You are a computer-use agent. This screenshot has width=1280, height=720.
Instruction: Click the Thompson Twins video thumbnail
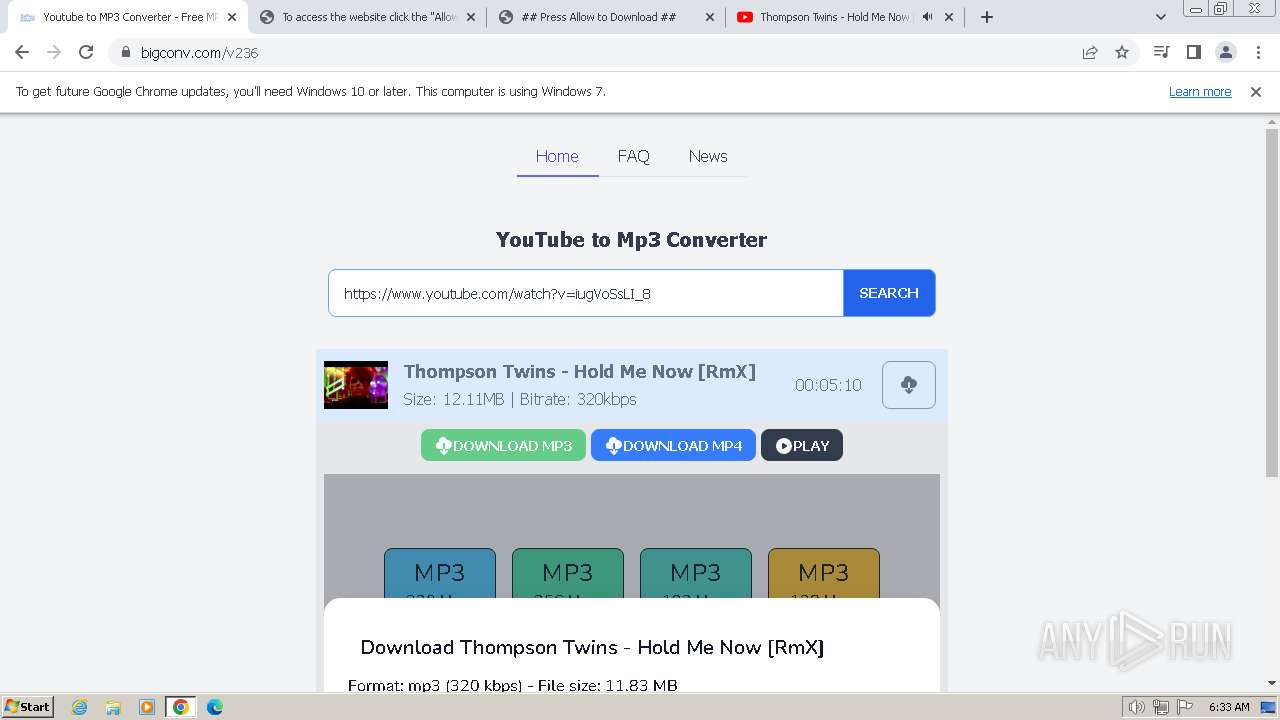(x=356, y=385)
